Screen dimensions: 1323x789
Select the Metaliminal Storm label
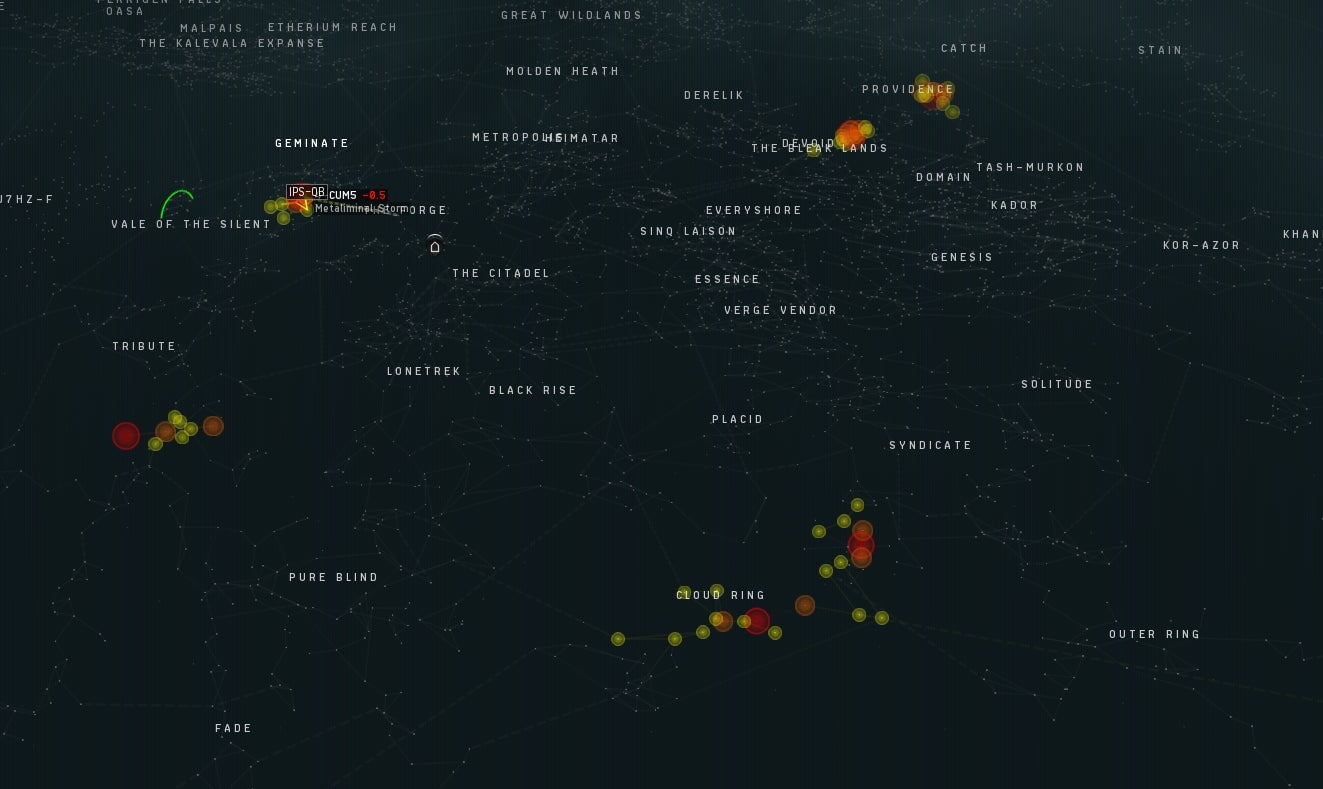click(361, 209)
